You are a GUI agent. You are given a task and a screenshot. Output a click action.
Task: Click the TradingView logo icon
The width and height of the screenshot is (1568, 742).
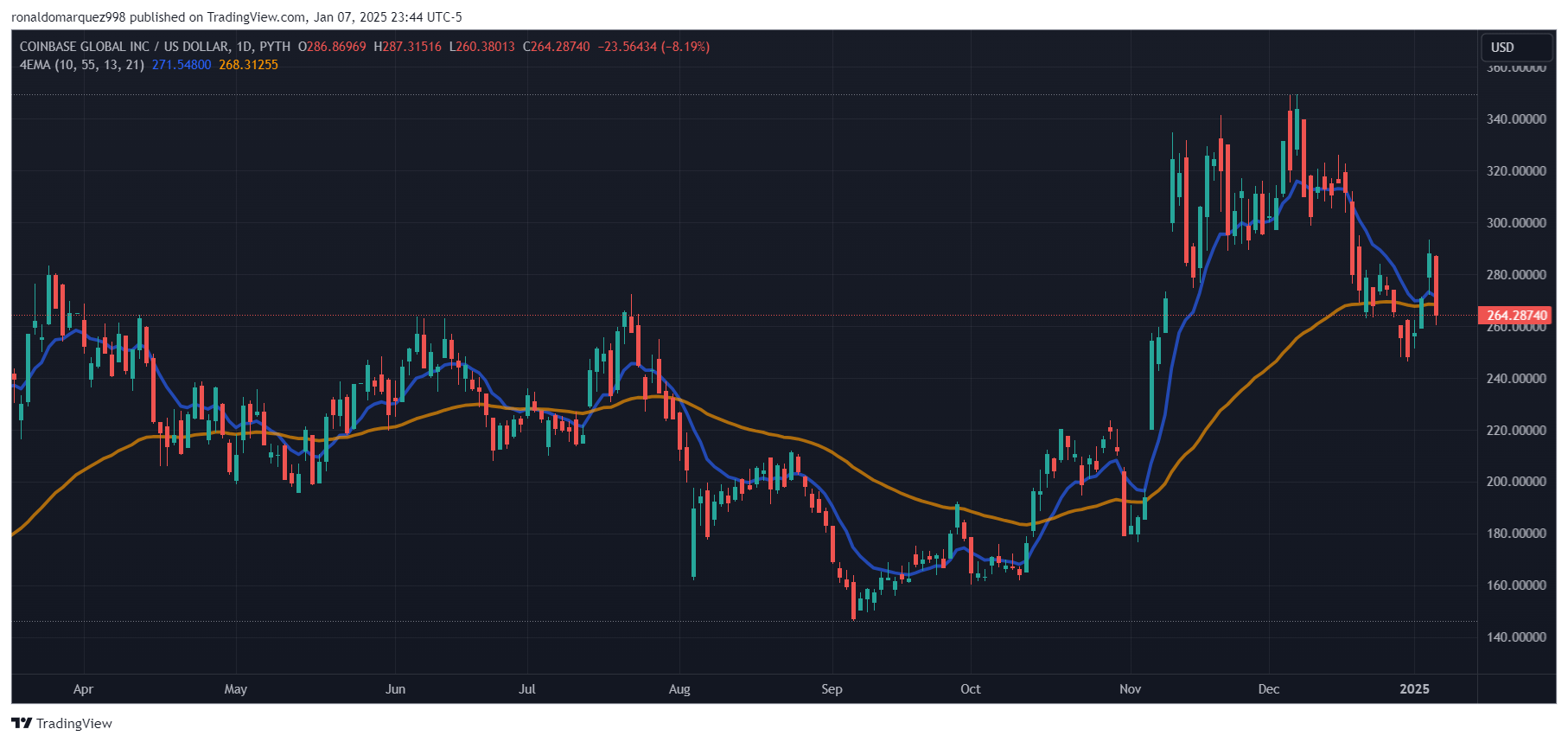(x=22, y=723)
